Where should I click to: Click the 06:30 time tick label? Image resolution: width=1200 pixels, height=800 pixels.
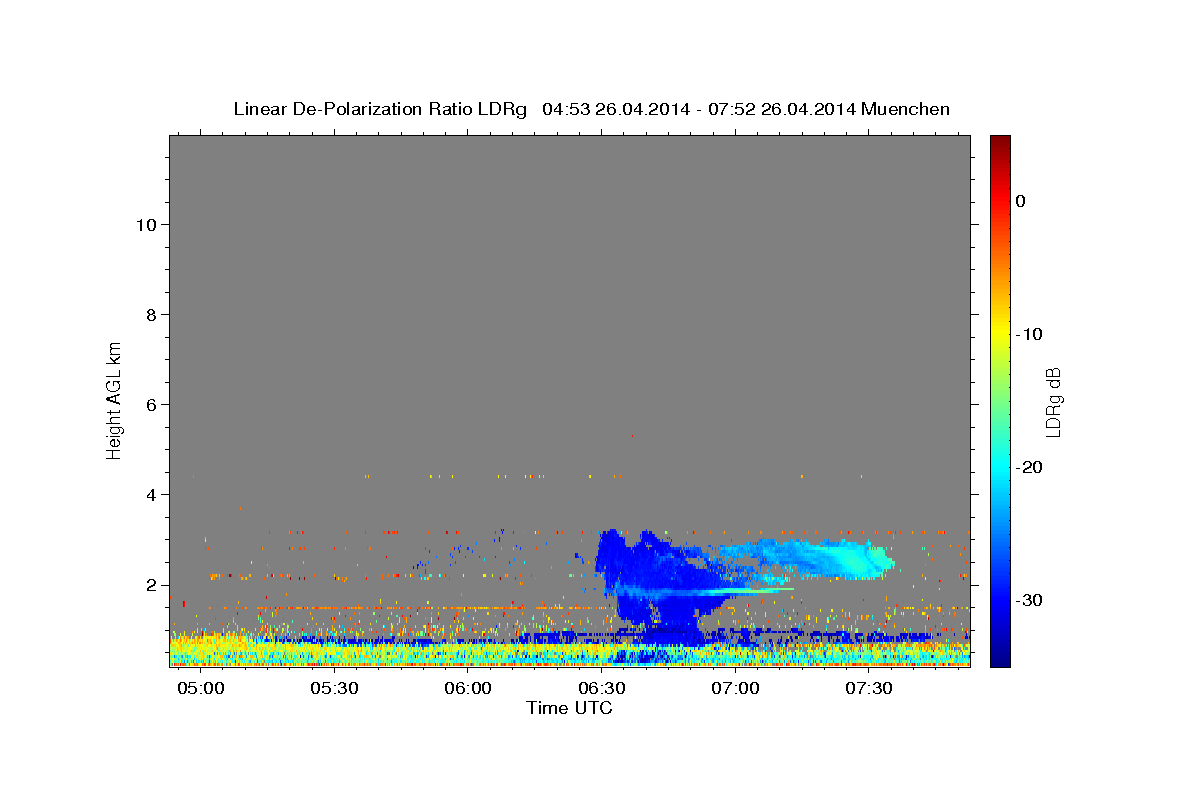point(602,689)
